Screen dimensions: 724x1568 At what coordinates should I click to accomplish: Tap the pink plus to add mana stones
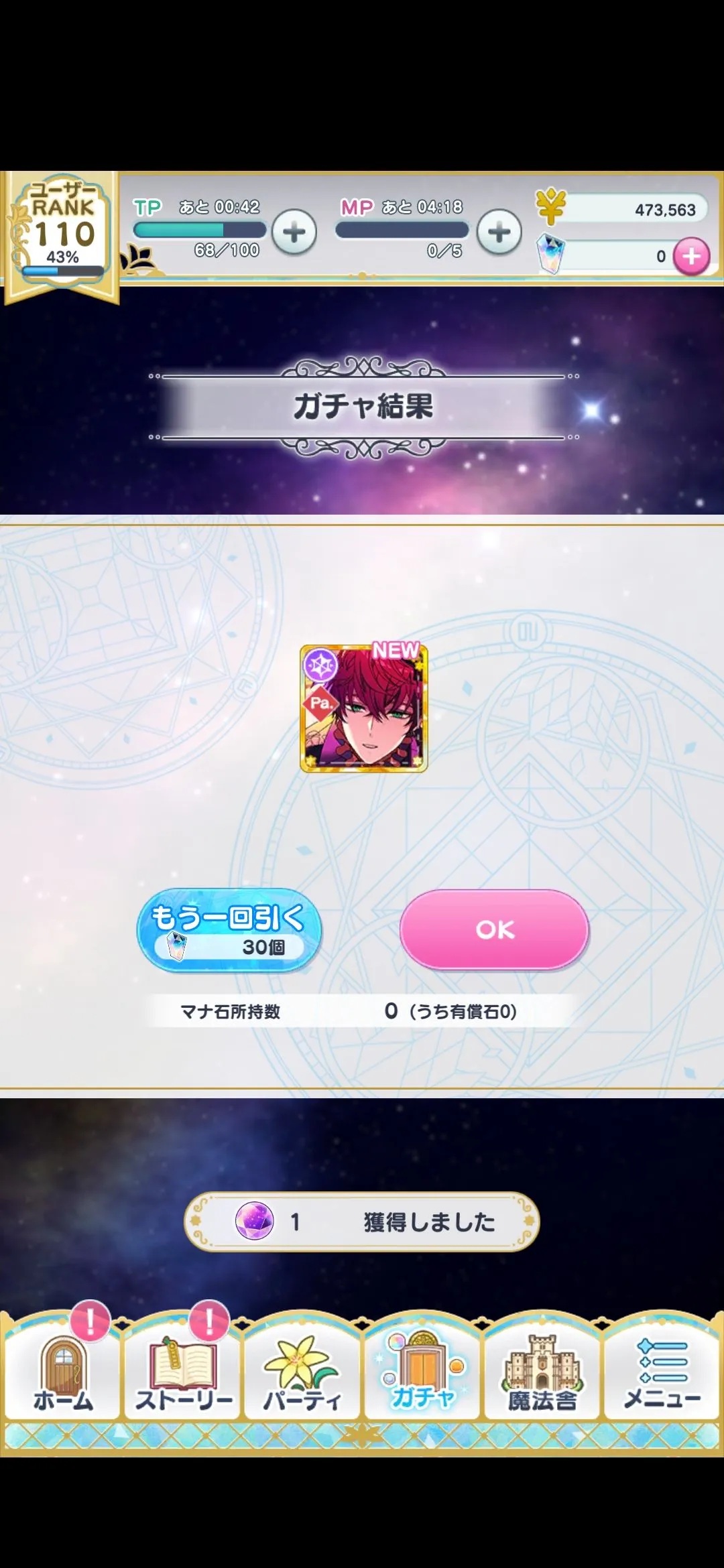(x=691, y=257)
